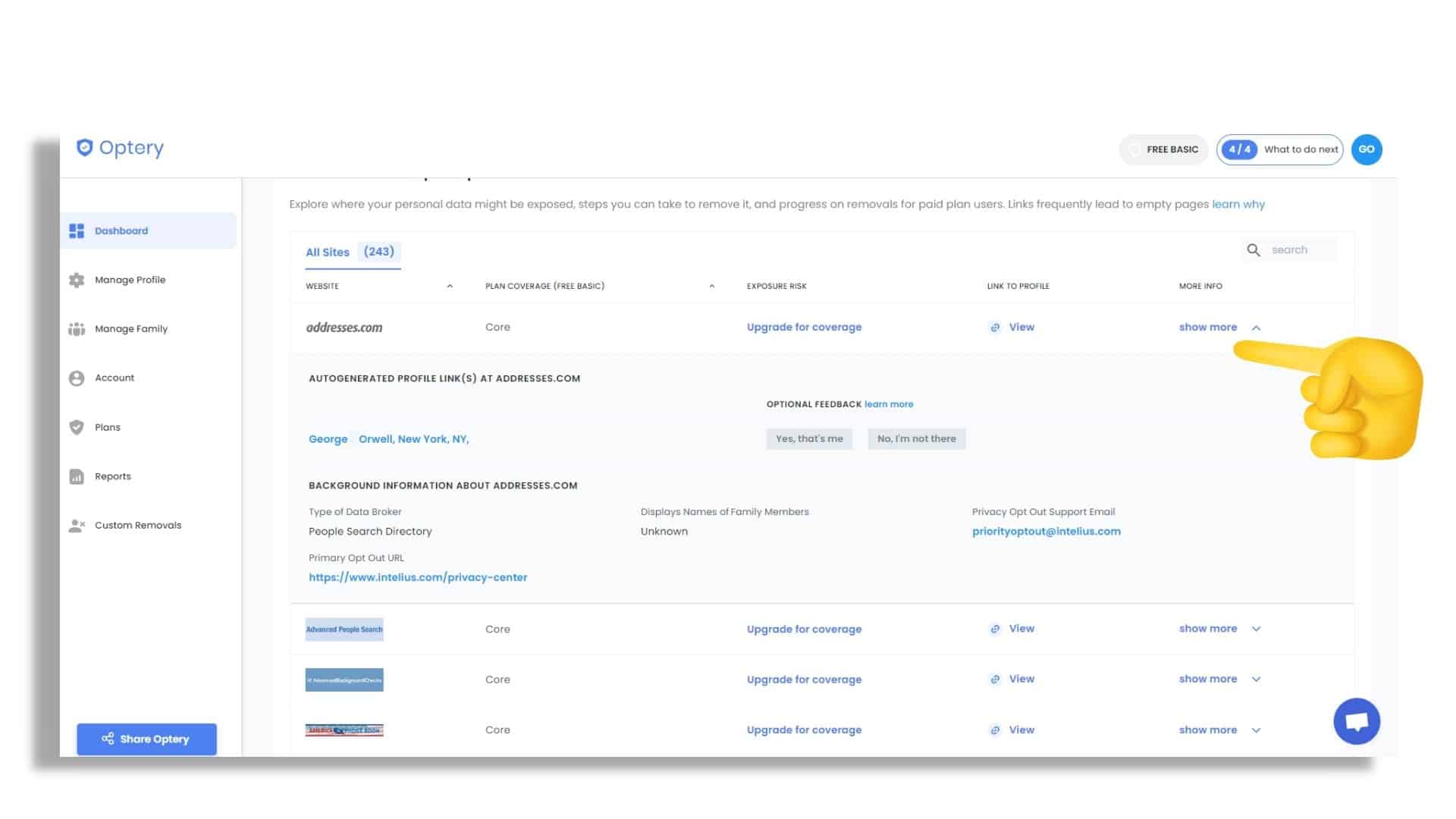Open the What to do next checklist
1456x819 pixels.
pyautogui.click(x=1280, y=149)
